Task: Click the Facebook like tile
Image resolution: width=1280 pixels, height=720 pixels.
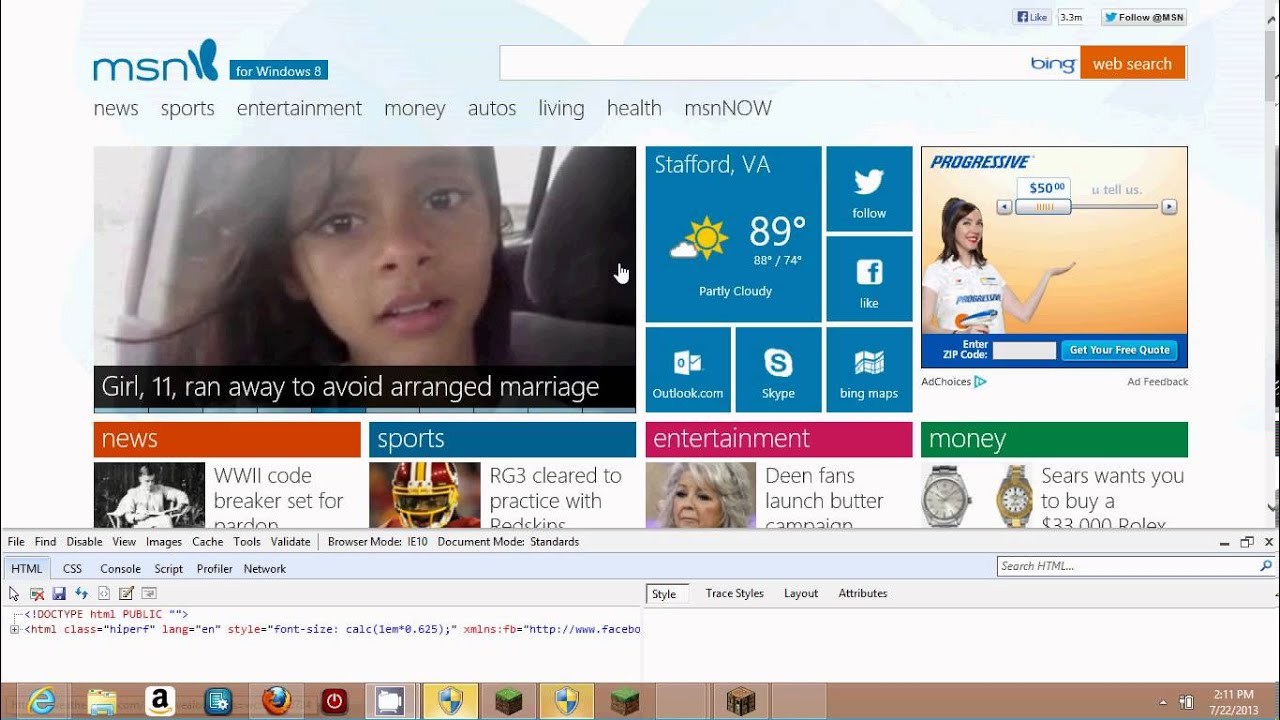Action: [x=869, y=279]
